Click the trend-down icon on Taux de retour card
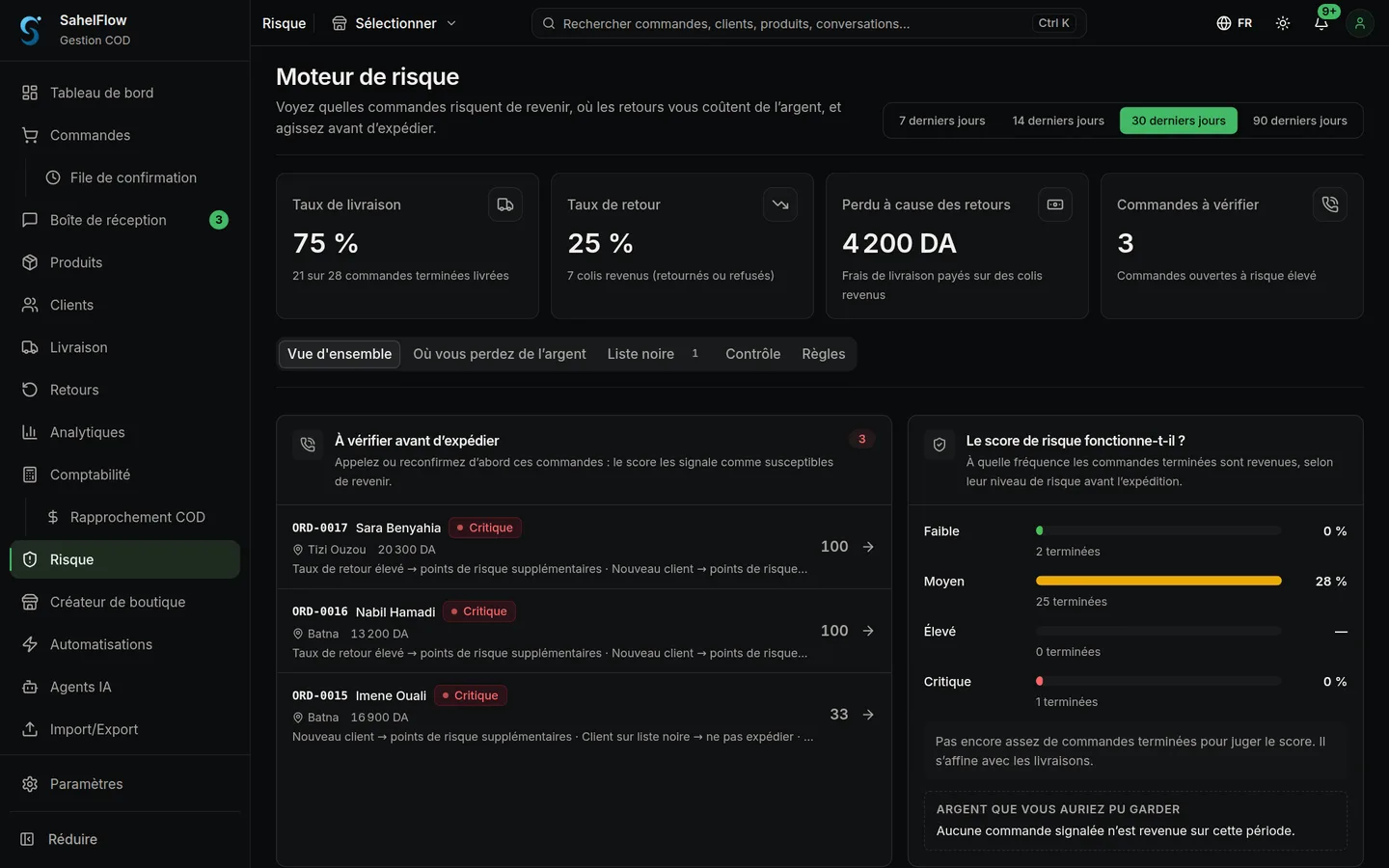The width and height of the screenshot is (1389, 868). coord(780,204)
